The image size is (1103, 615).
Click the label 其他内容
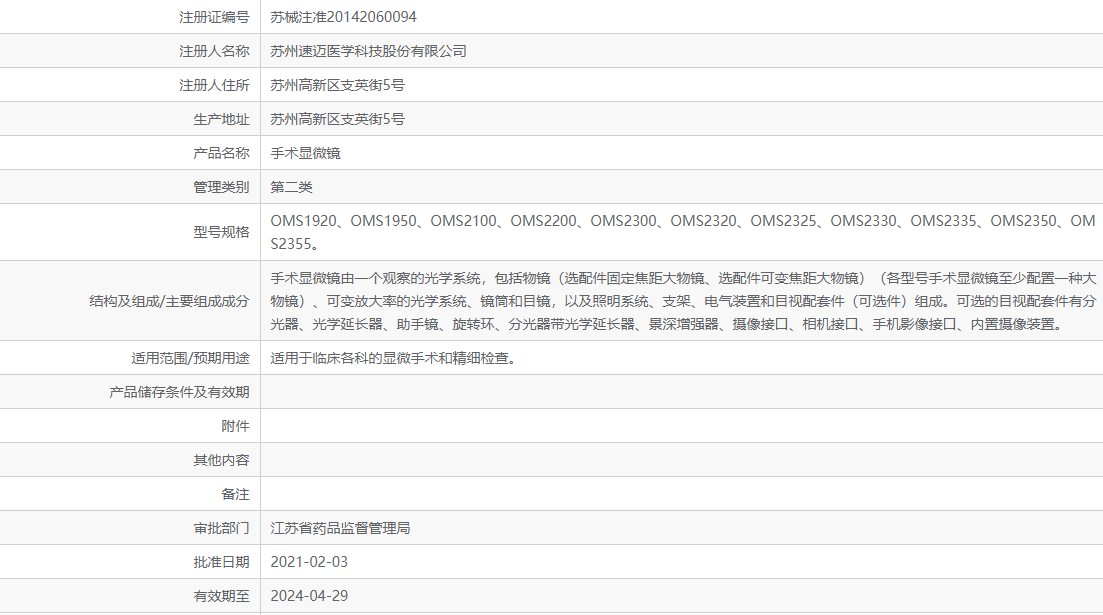point(221,460)
